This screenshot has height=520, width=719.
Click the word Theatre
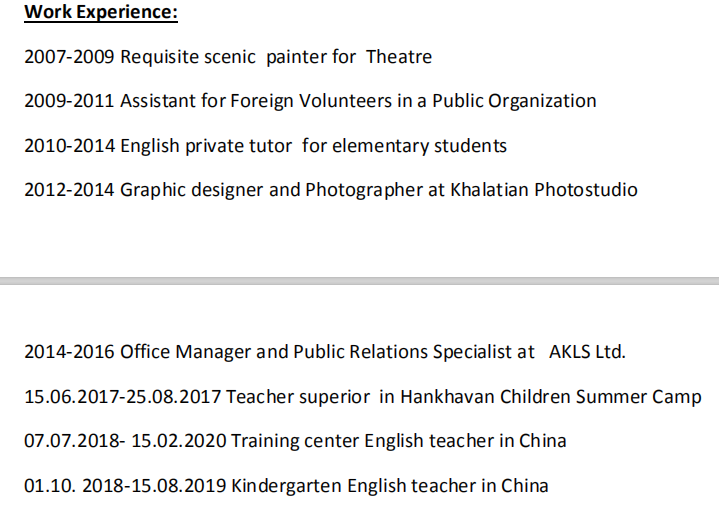[399, 57]
